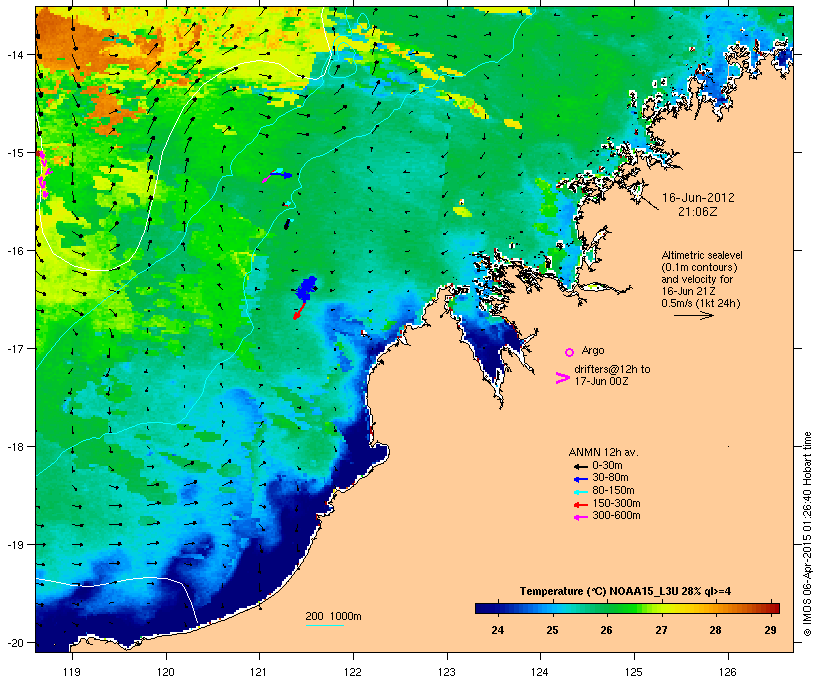Image resolution: width=820 pixels, height=680 pixels.
Task: Click the magenta Argo circle symbol
Action: point(570,352)
